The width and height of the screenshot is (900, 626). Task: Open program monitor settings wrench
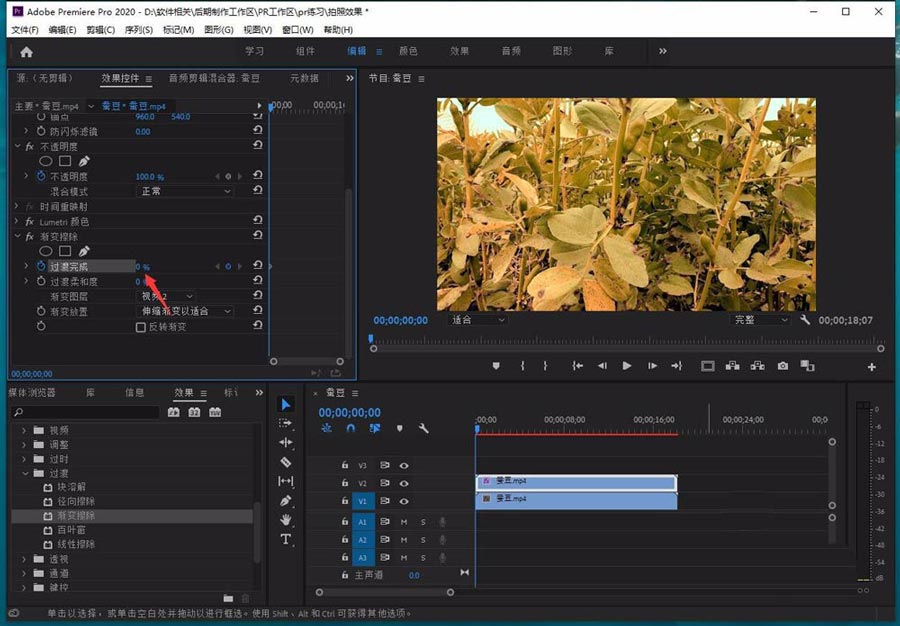[805, 320]
